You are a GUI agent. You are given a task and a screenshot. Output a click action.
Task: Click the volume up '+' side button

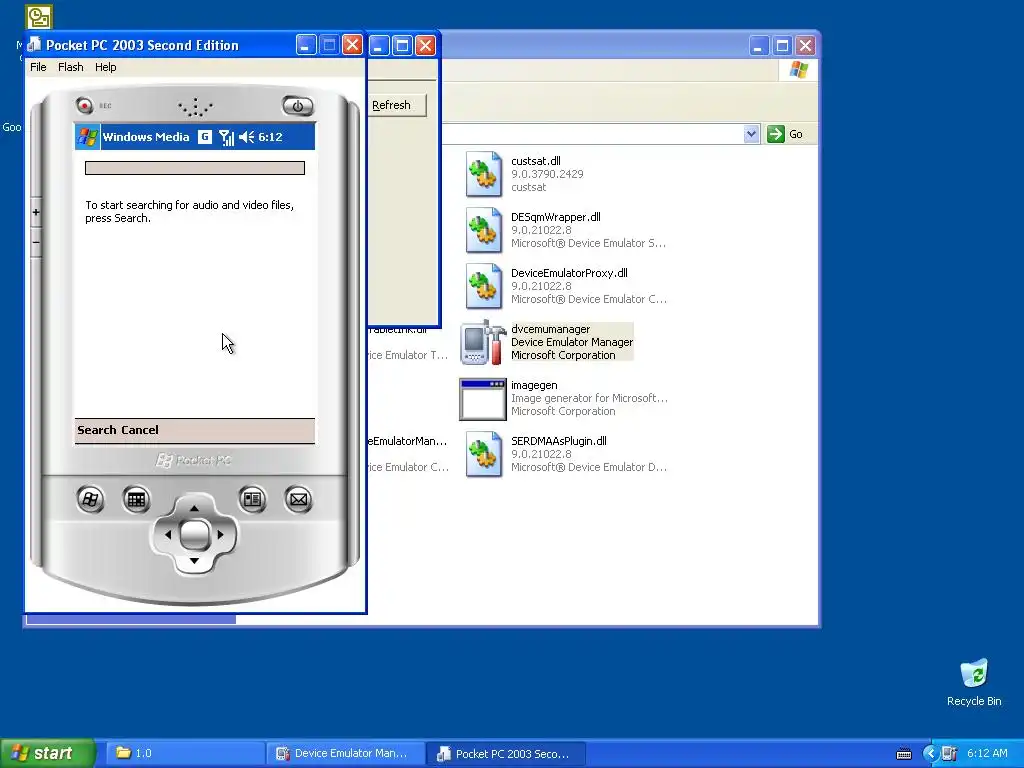tap(36, 212)
